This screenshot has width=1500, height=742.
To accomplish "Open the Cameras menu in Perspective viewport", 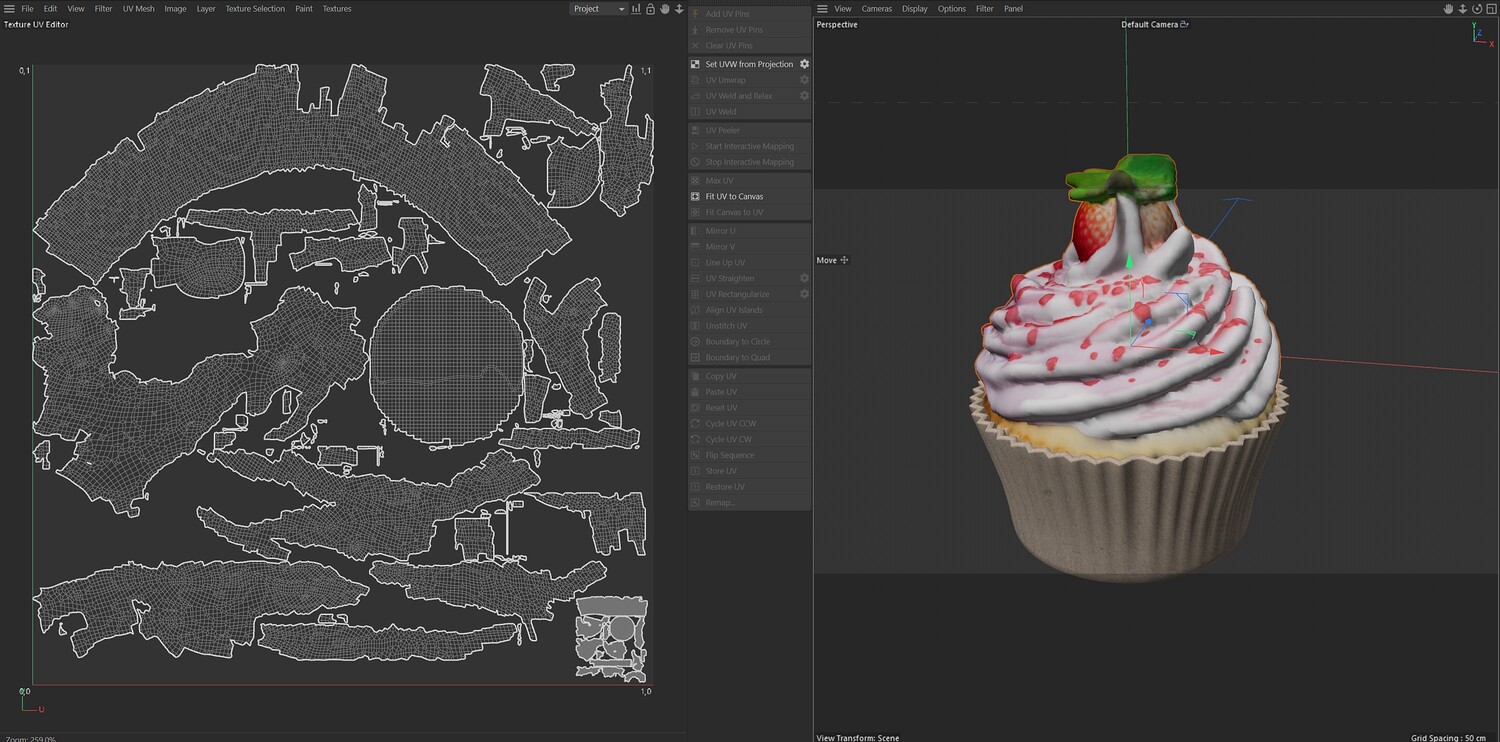I will pyautogui.click(x=876, y=9).
